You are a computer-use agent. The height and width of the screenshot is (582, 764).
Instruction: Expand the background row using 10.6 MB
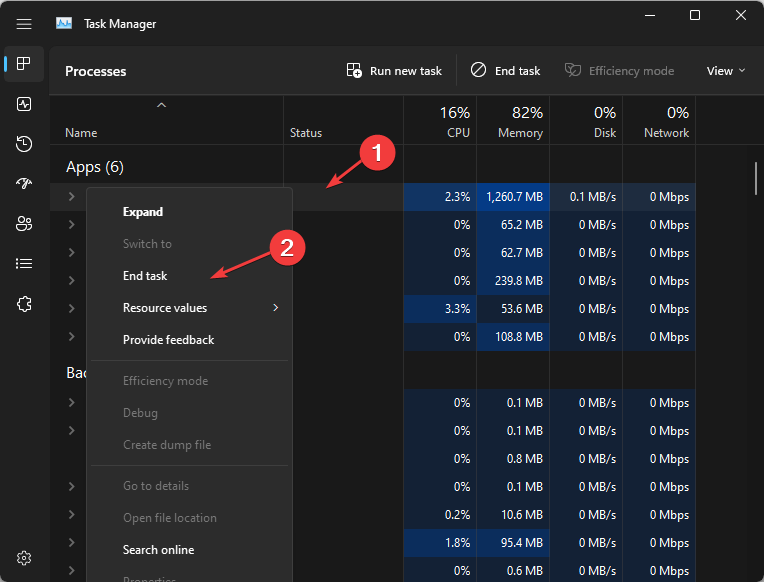(x=72, y=514)
